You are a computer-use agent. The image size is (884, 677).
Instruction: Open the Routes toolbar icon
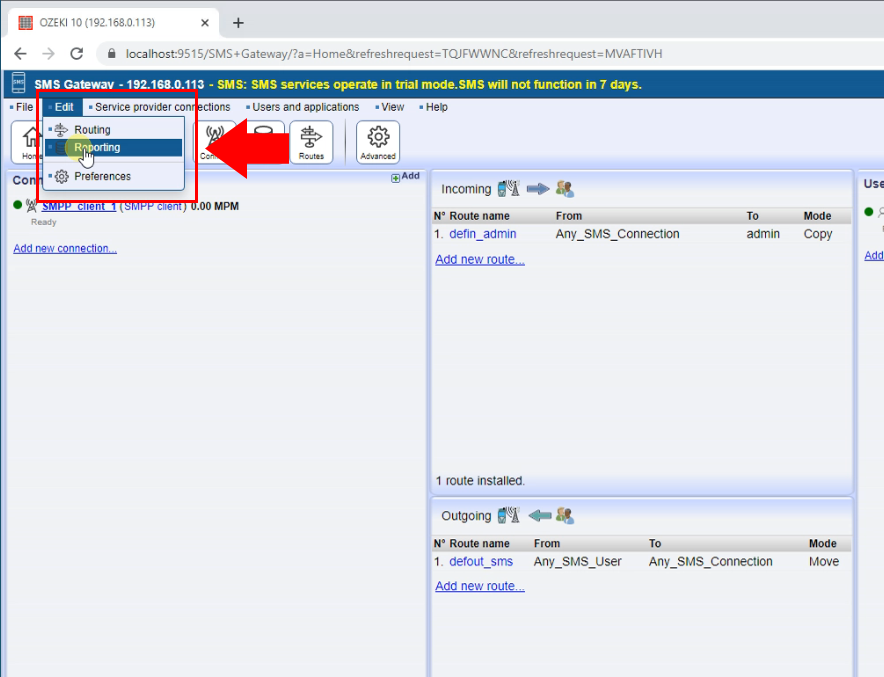(x=311, y=142)
